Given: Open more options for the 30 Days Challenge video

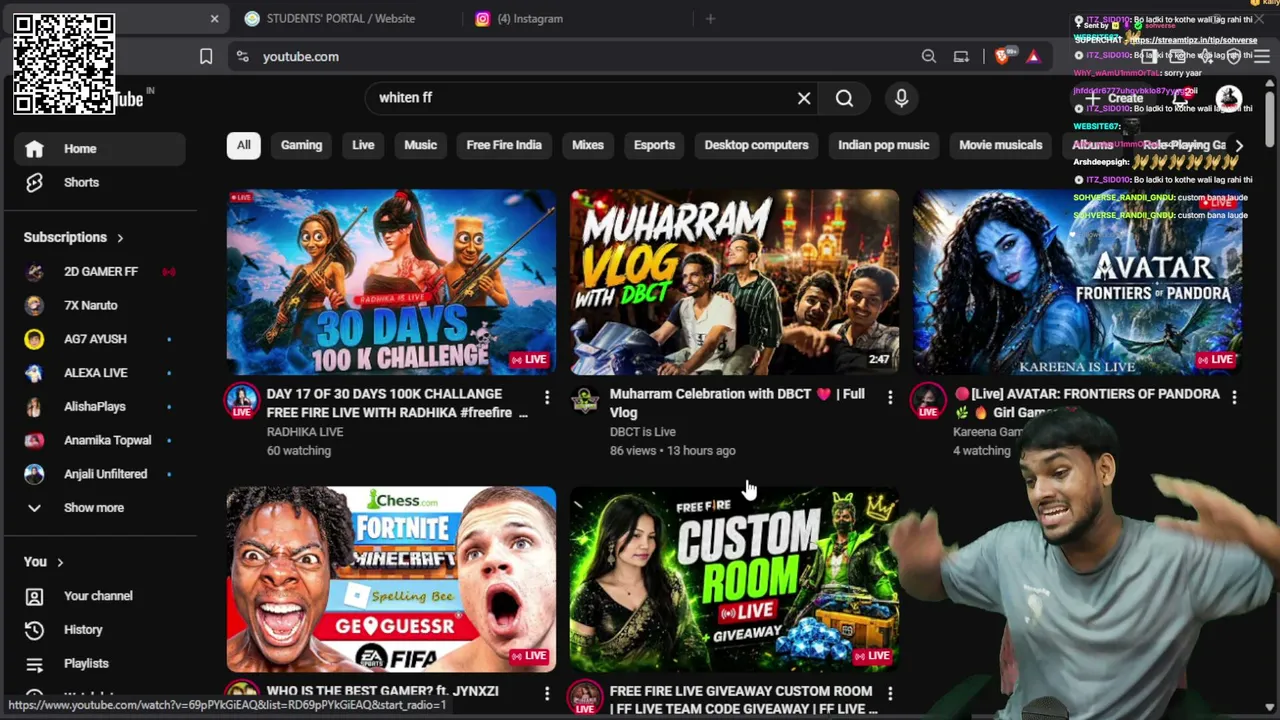Looking at the screenshot, I should [547, 398].
